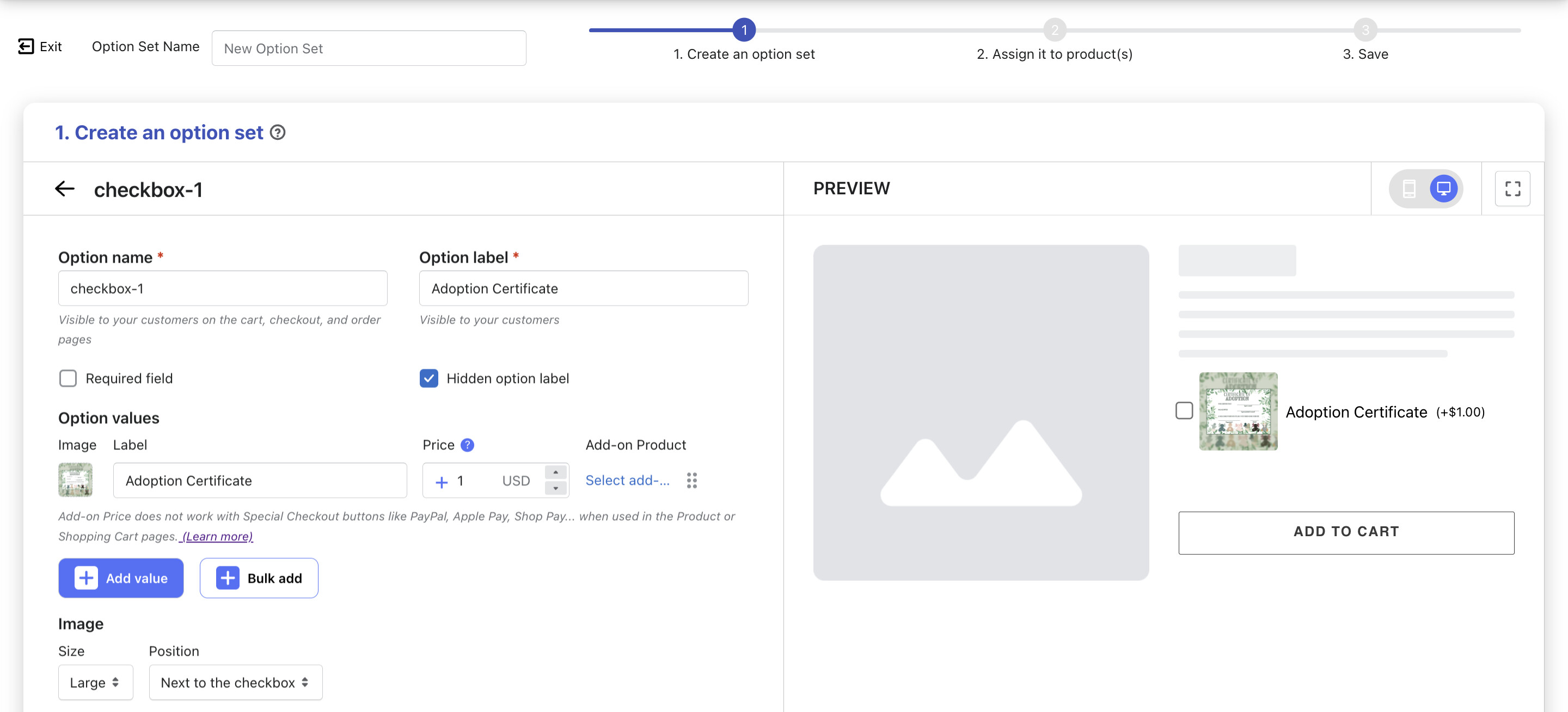
Task: Open the image Size dropdown
Action: coord(95,682)
